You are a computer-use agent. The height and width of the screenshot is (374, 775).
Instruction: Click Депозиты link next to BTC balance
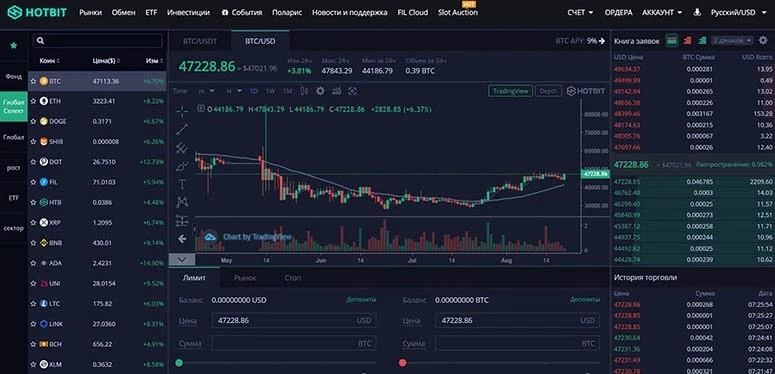click(585, 300)
